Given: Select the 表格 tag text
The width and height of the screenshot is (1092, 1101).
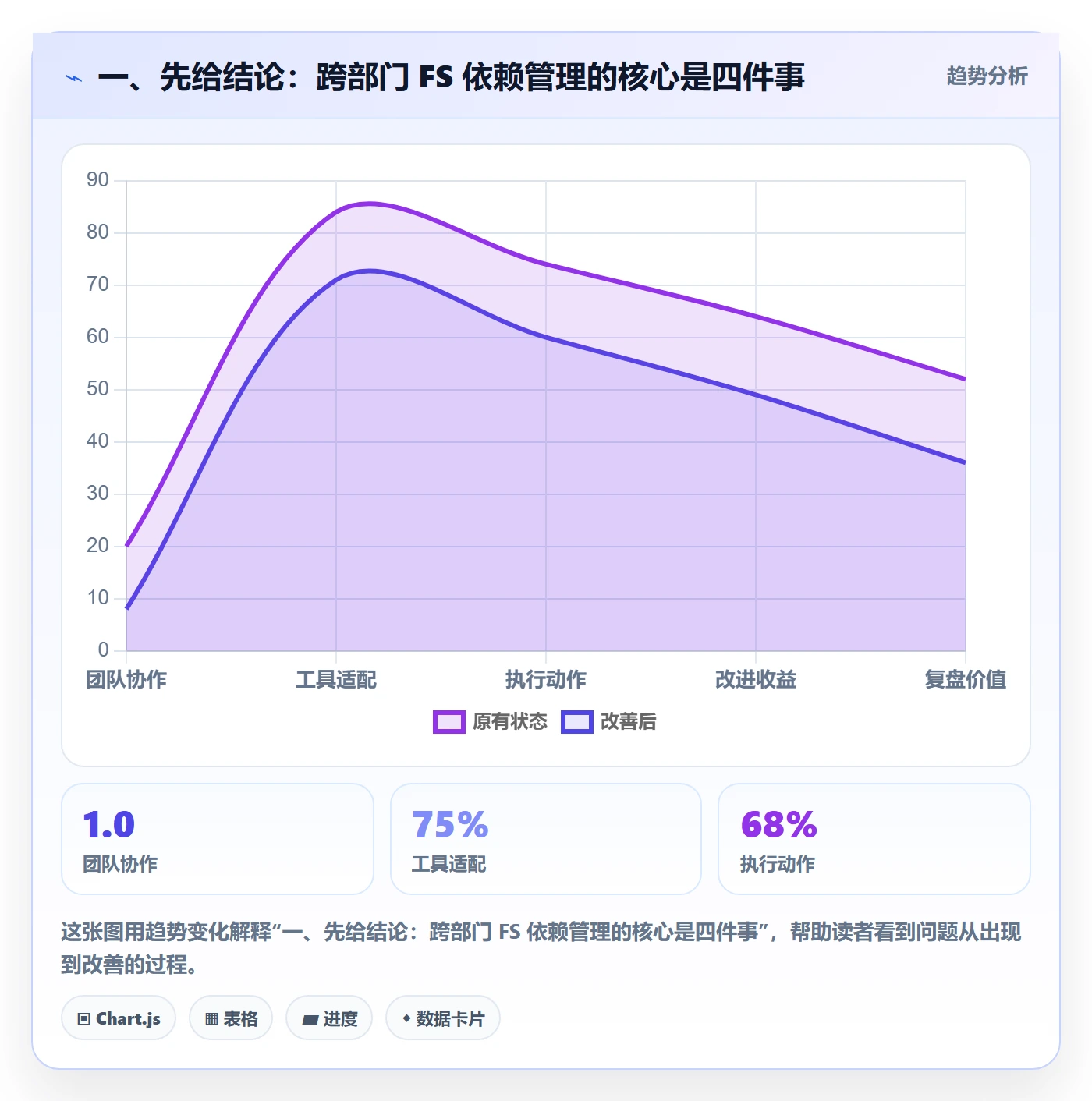Looking at the screenshot, I should pyautogui.click(x=240, y=1018).
